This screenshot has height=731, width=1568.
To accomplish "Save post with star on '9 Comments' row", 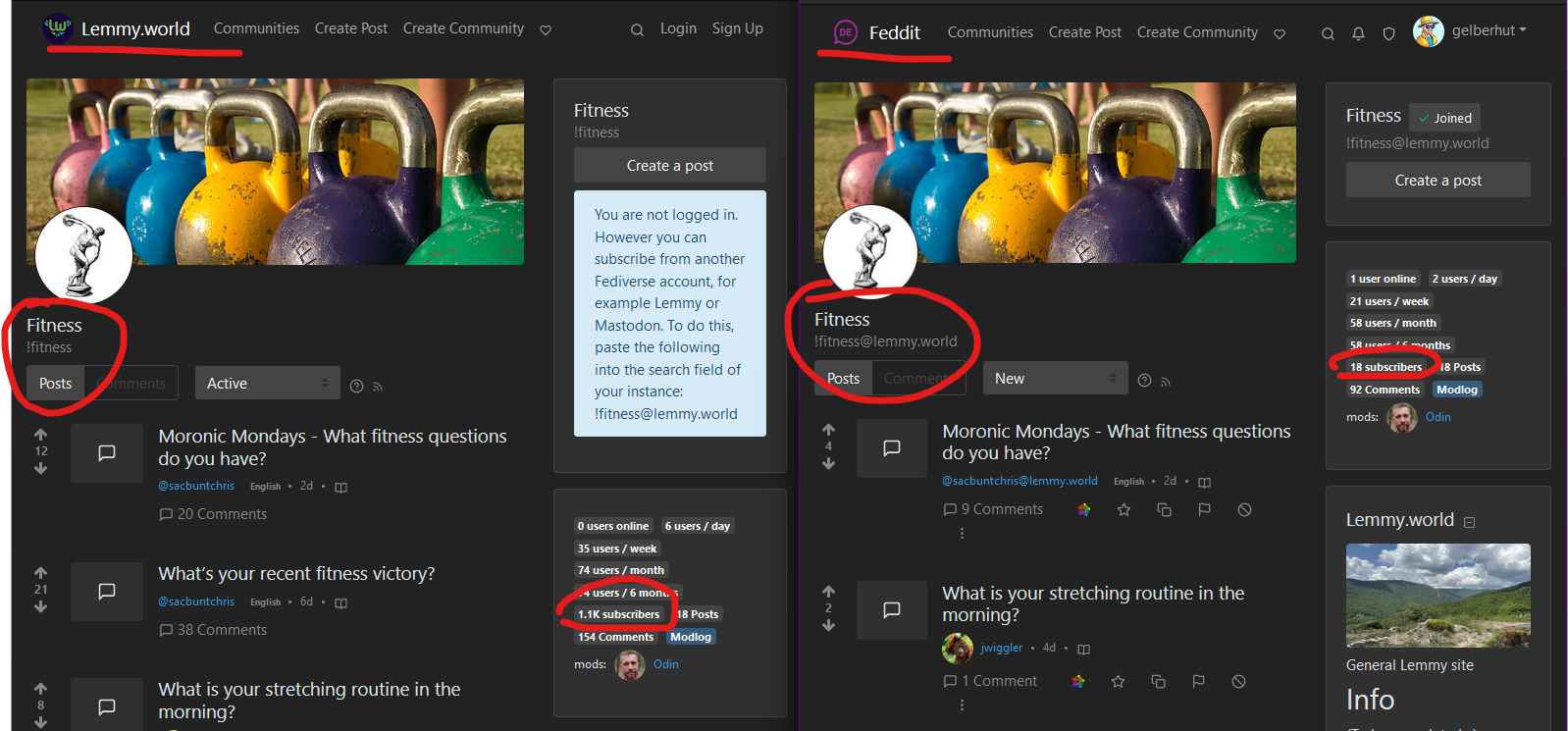I will click(x=1124, y=509).
